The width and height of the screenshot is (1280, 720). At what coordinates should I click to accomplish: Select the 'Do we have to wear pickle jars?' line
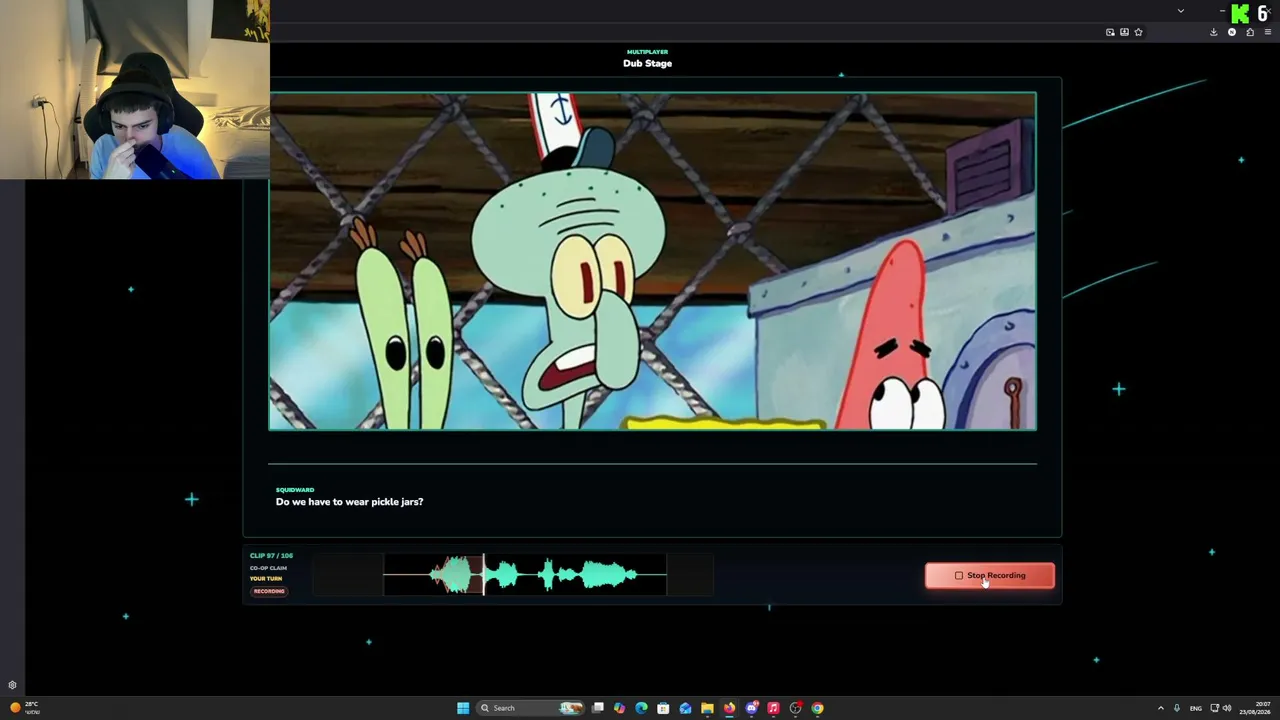pyautogui.click(x=349, y=502)
